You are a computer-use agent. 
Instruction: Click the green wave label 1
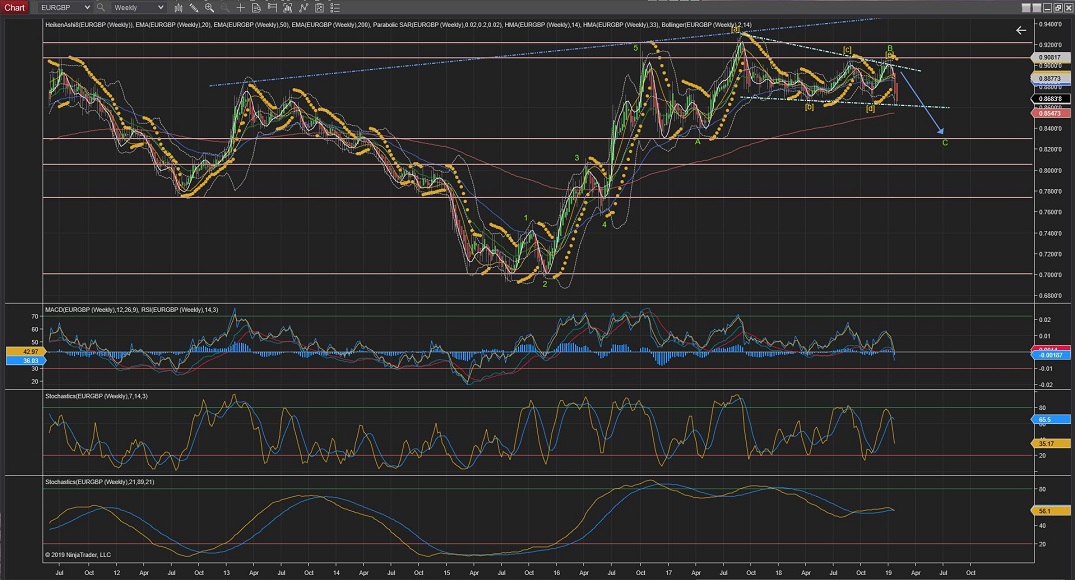pyautogui.click(x=526, y=218)
